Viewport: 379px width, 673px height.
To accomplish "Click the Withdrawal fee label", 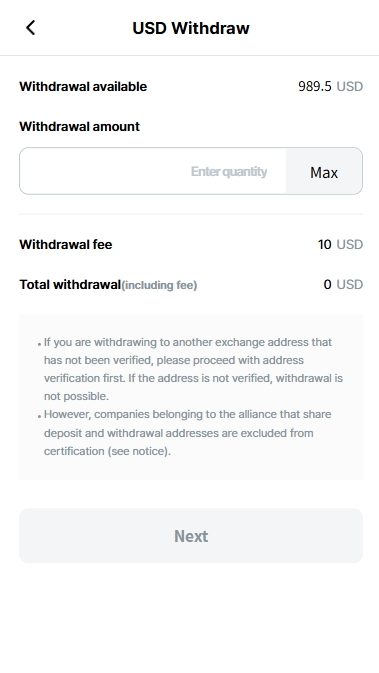I will [66, 245].
